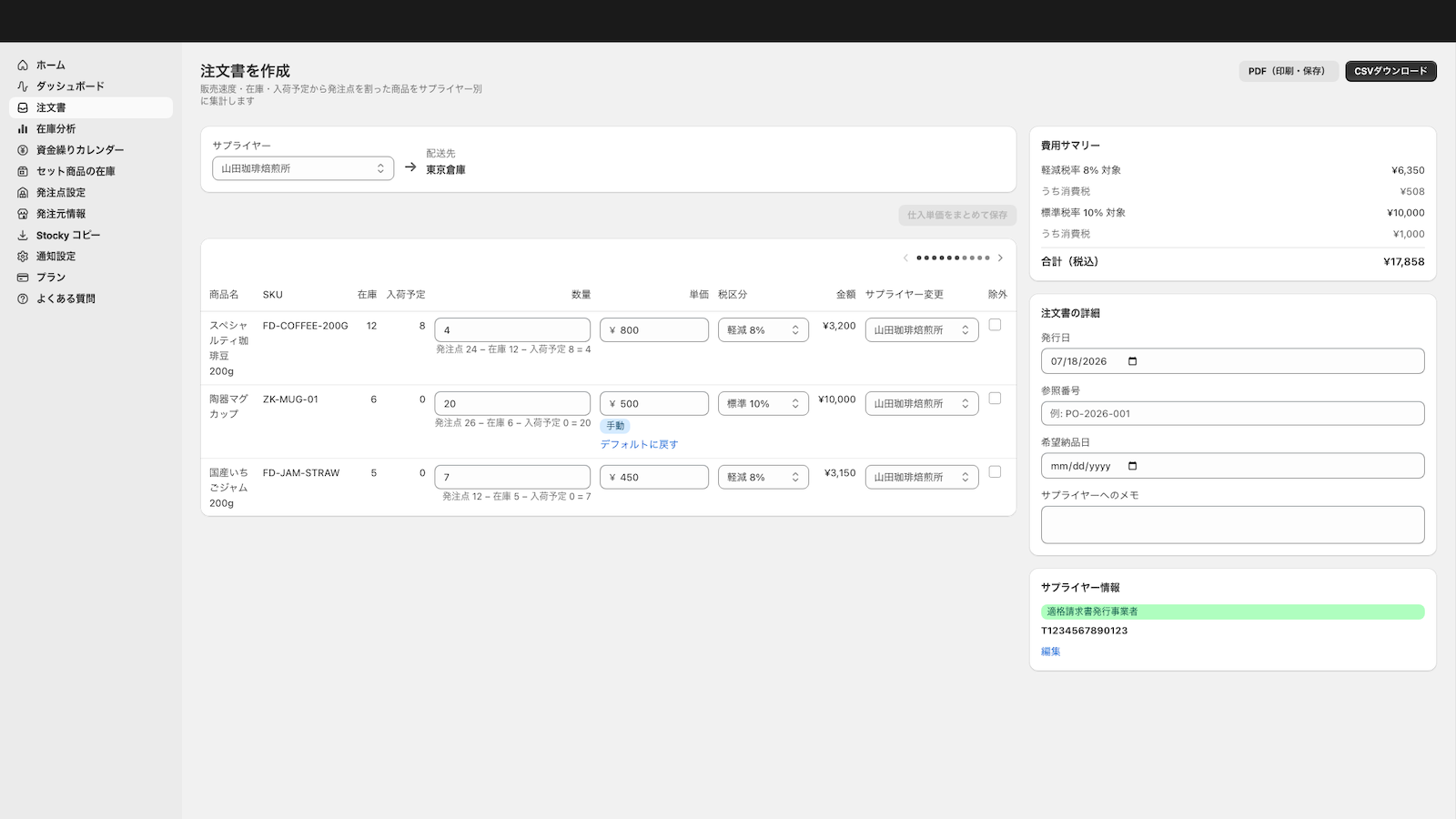Click the セット商品の在庫 icon

point(23,171)
